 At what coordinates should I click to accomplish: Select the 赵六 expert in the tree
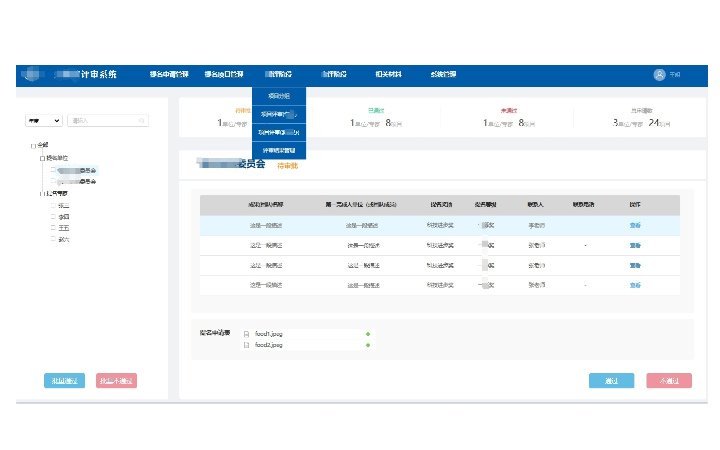[64, 239]
